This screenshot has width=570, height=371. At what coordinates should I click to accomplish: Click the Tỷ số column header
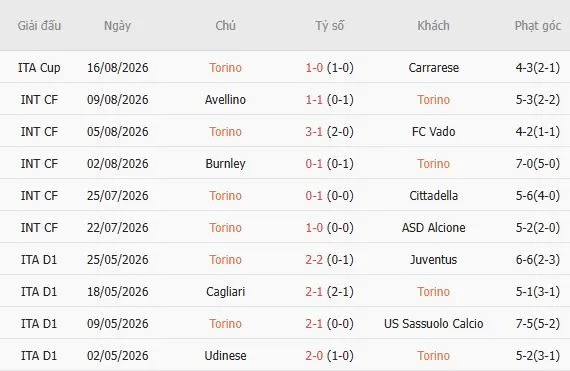(329, 26)
